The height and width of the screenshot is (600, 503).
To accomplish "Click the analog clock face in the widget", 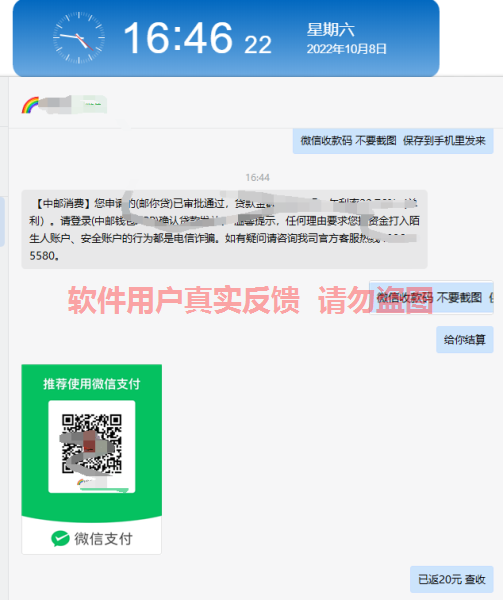I will coord(79,37).
